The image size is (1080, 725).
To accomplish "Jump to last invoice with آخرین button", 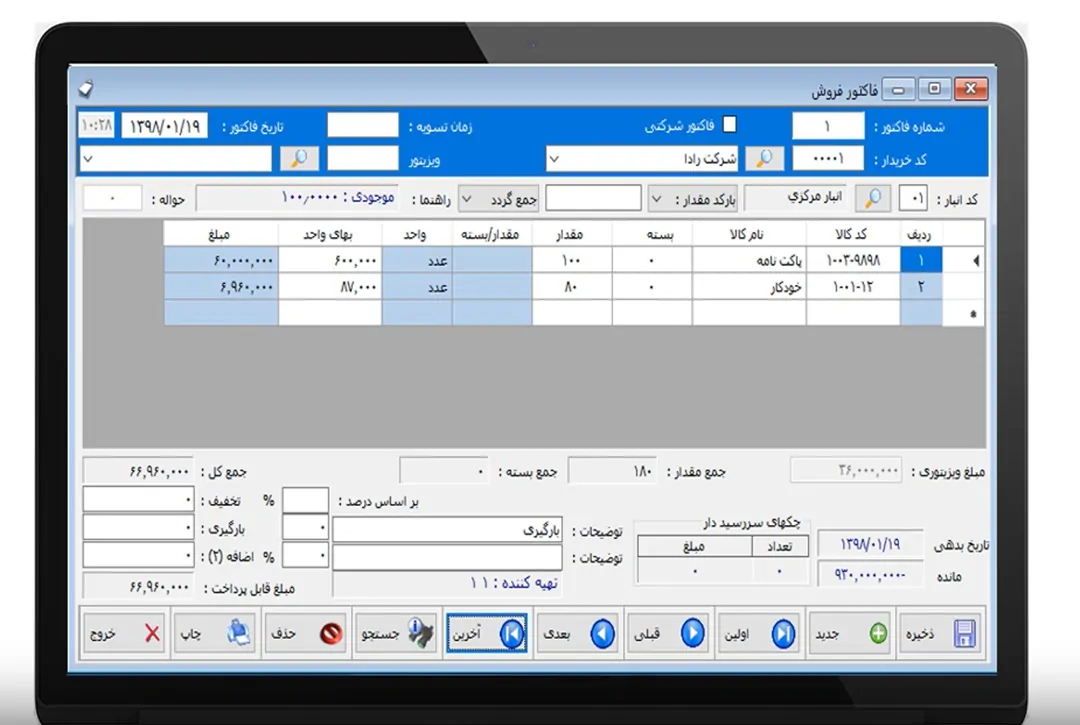I will (486, 633).
